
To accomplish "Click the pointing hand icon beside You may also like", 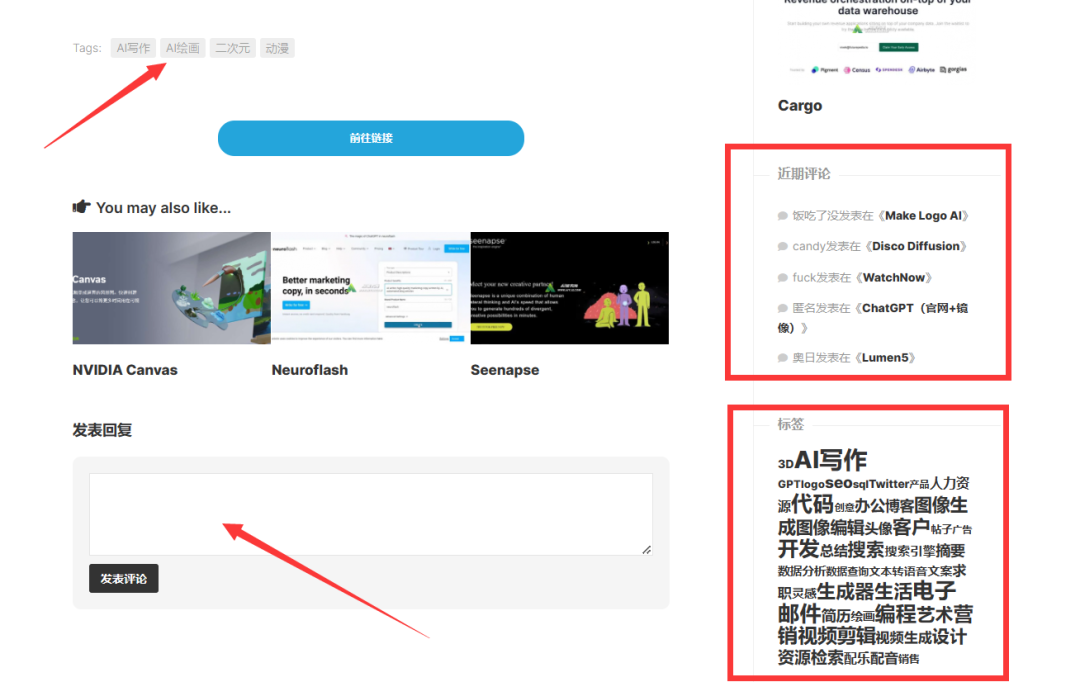I will click(81, 207).
